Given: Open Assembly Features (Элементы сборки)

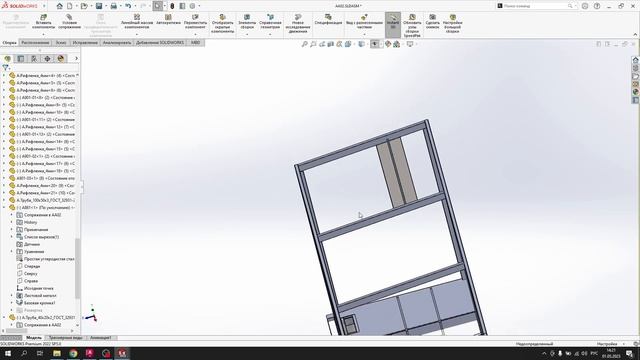Looking at the screenshot, I should [247, 21].
